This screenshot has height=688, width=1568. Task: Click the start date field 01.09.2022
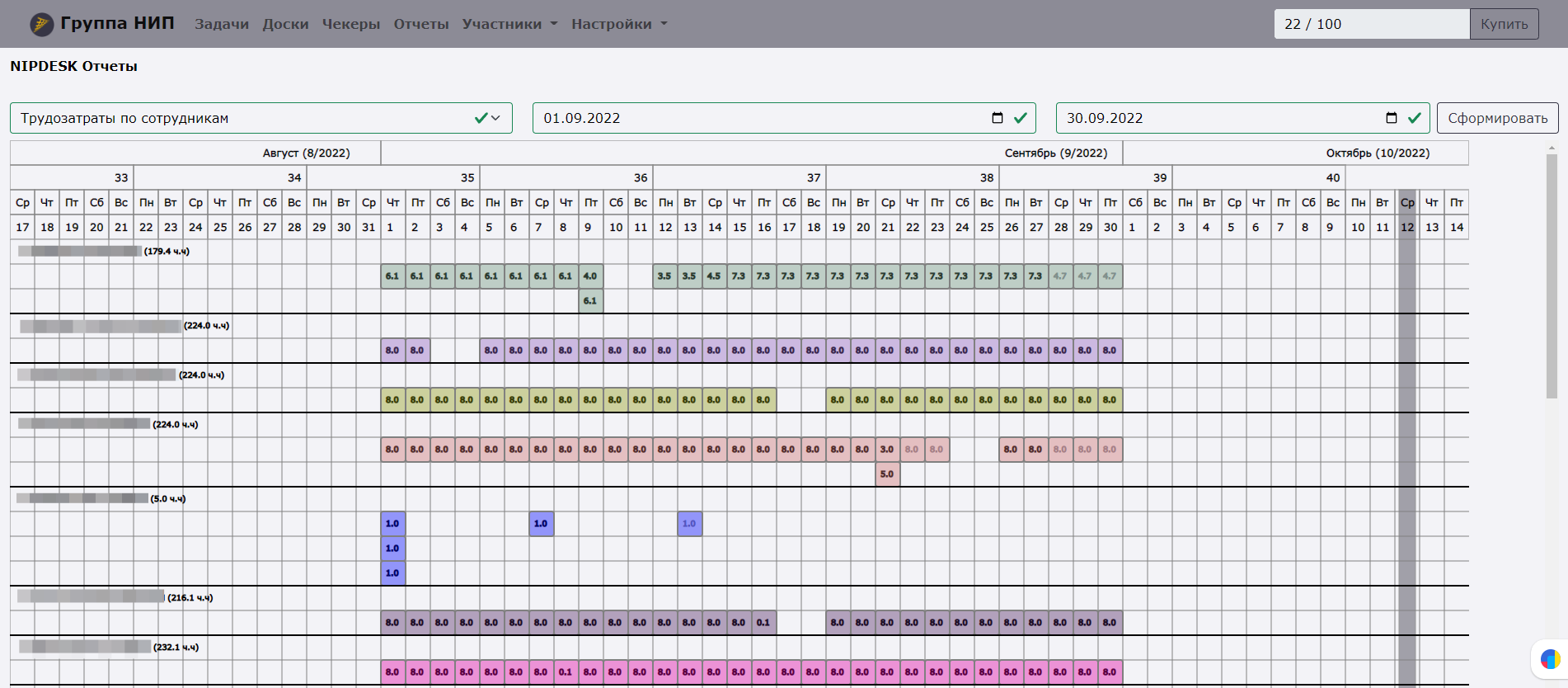pyautogui.click(x=784, y=118)
